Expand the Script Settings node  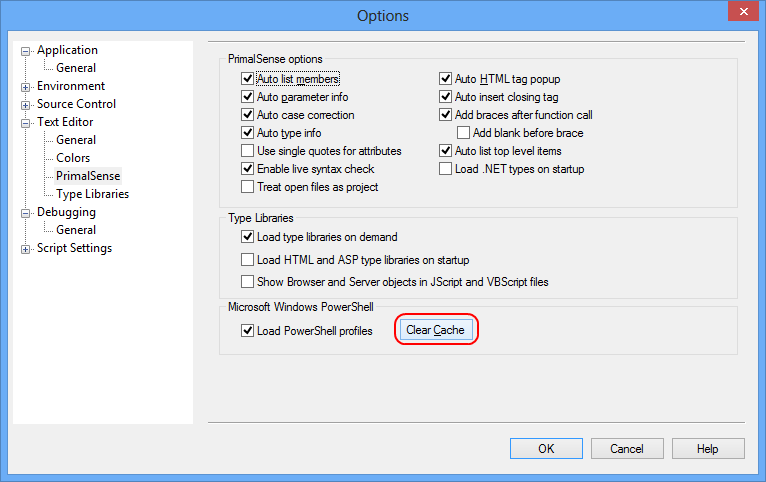coord(25,250)
